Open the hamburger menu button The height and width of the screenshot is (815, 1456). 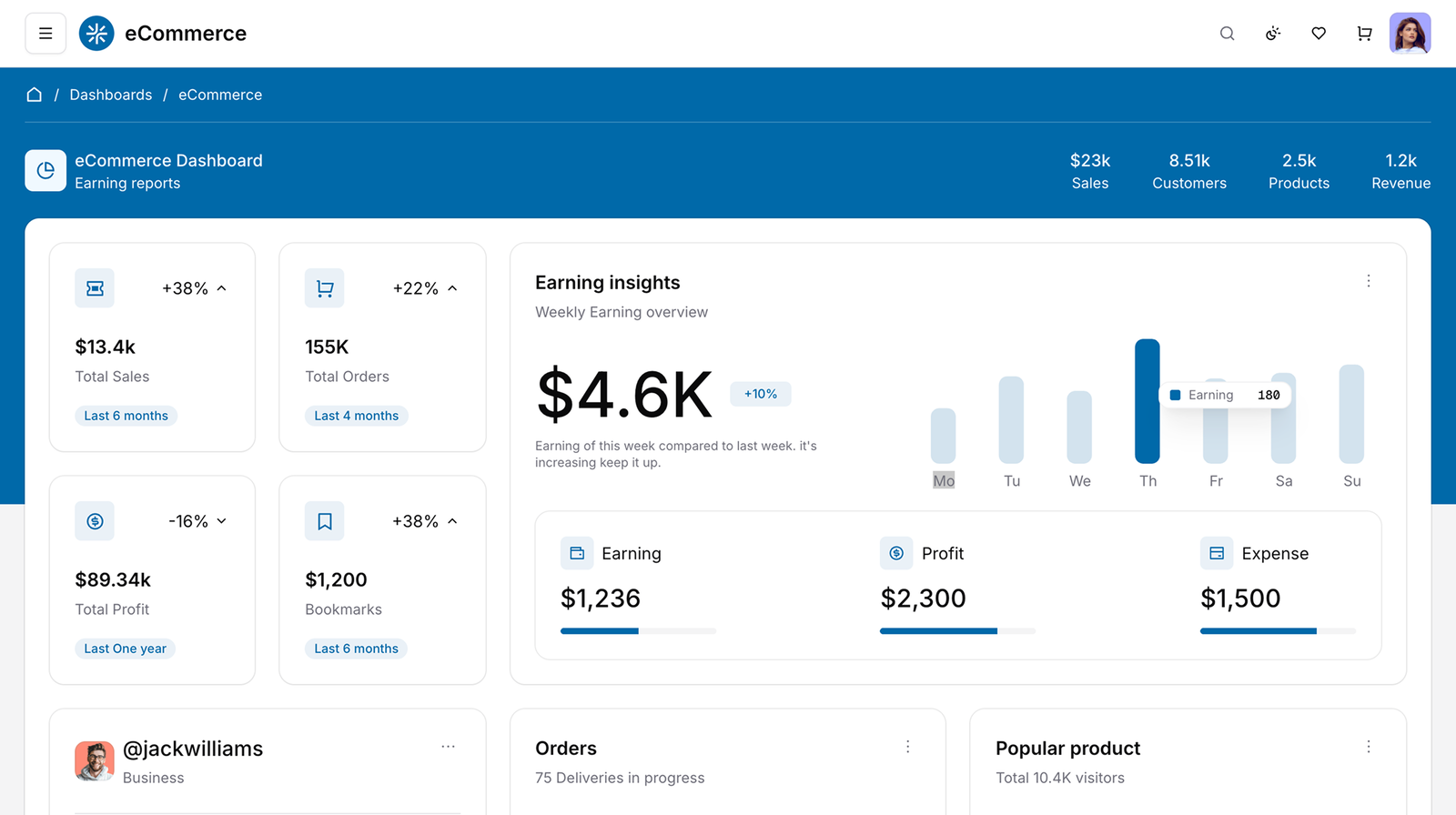coord(45,34)
